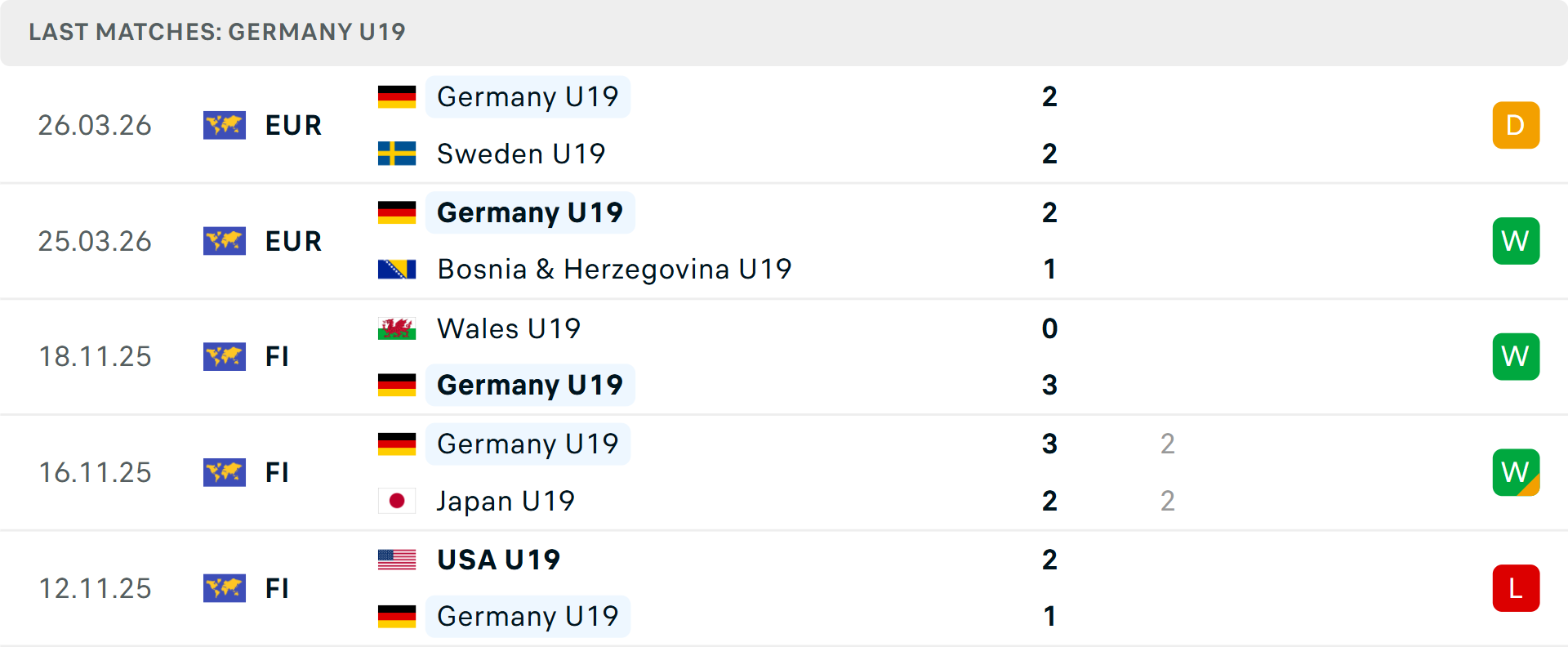Click the W badge for Bosnia match
Screen dimensions: 1568x647
pos(1516,241)
